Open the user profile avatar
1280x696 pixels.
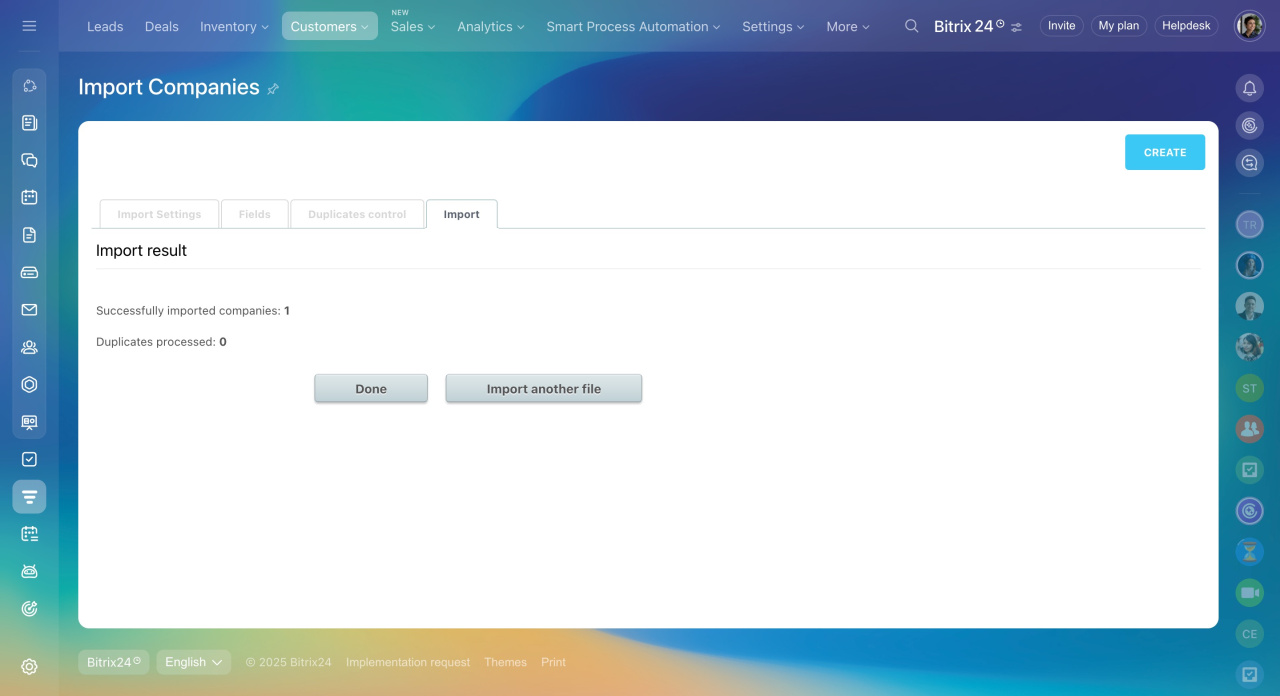(1249, 26)
